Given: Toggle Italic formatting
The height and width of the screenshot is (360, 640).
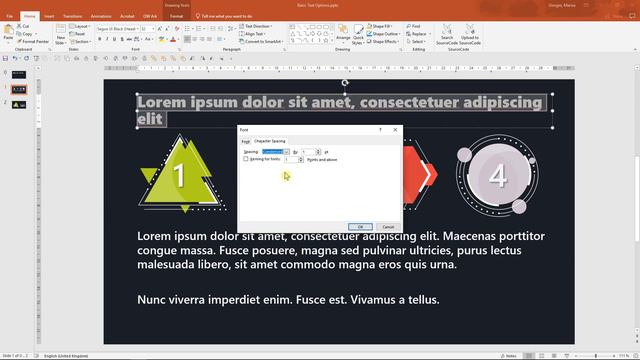Looking at the screenshot, I should (x=107, y=40).
